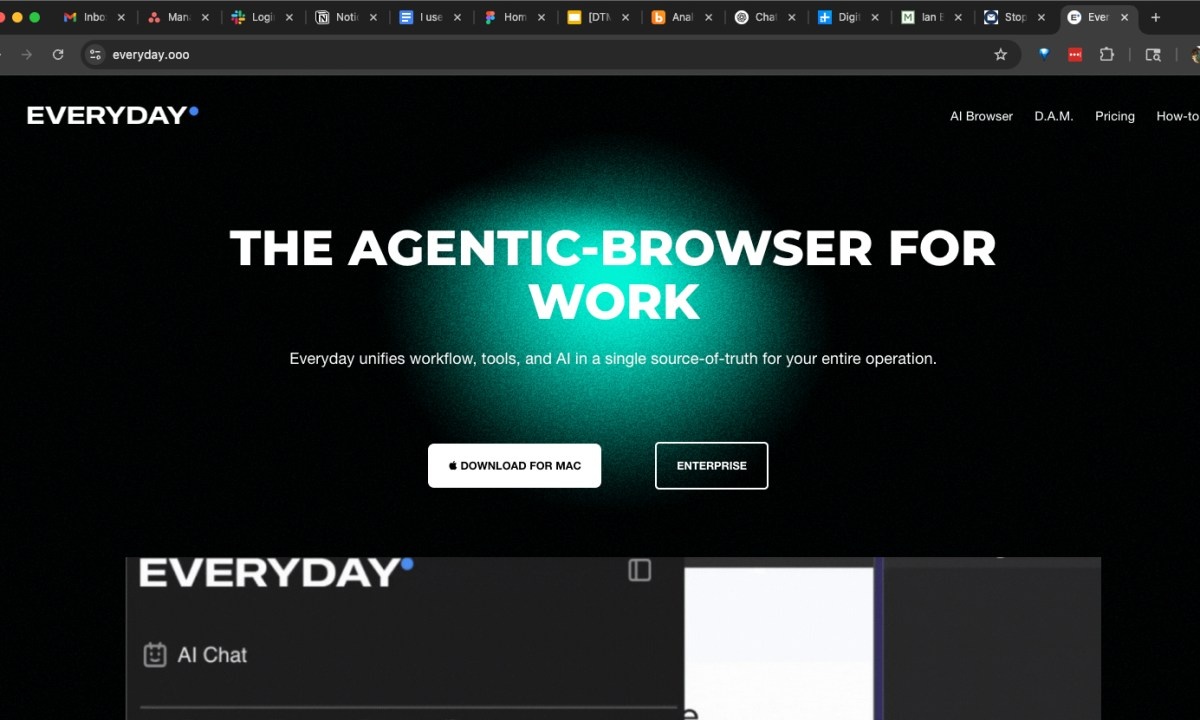The image size is (1200, 720).
Task: Close the Google Docs 'I use' tab
Action: [x=457, y=17]
